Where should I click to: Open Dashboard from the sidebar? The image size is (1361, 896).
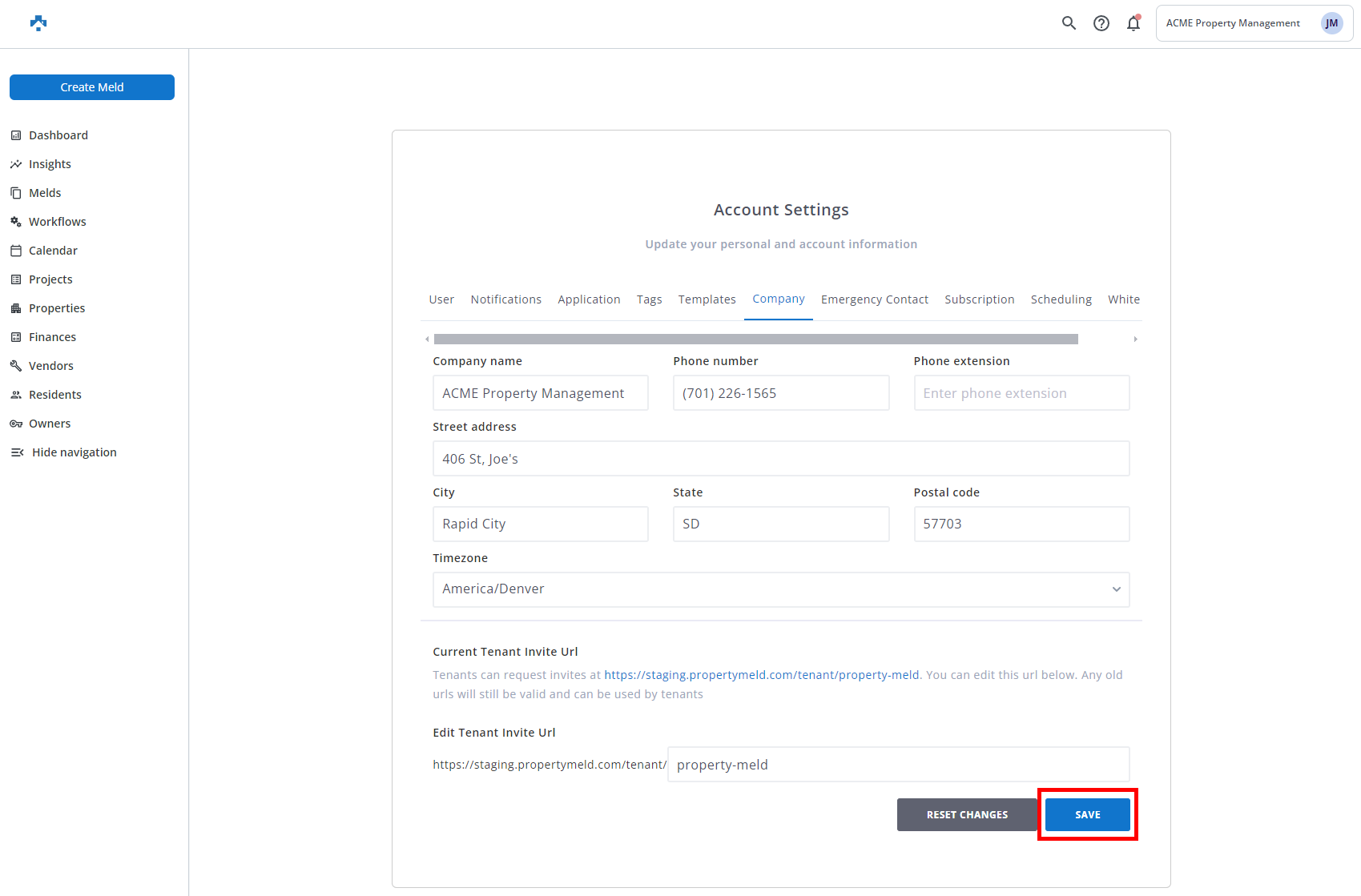pos(58,135)
